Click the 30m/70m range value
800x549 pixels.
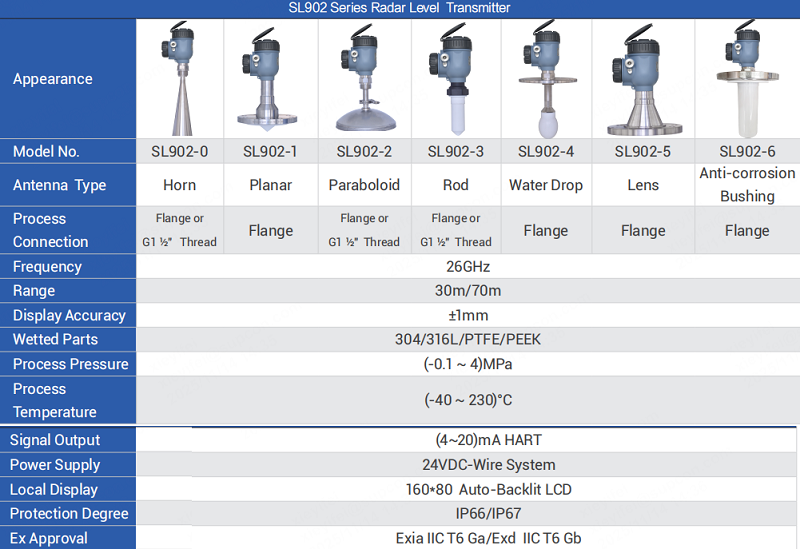[x=467, y=291]
